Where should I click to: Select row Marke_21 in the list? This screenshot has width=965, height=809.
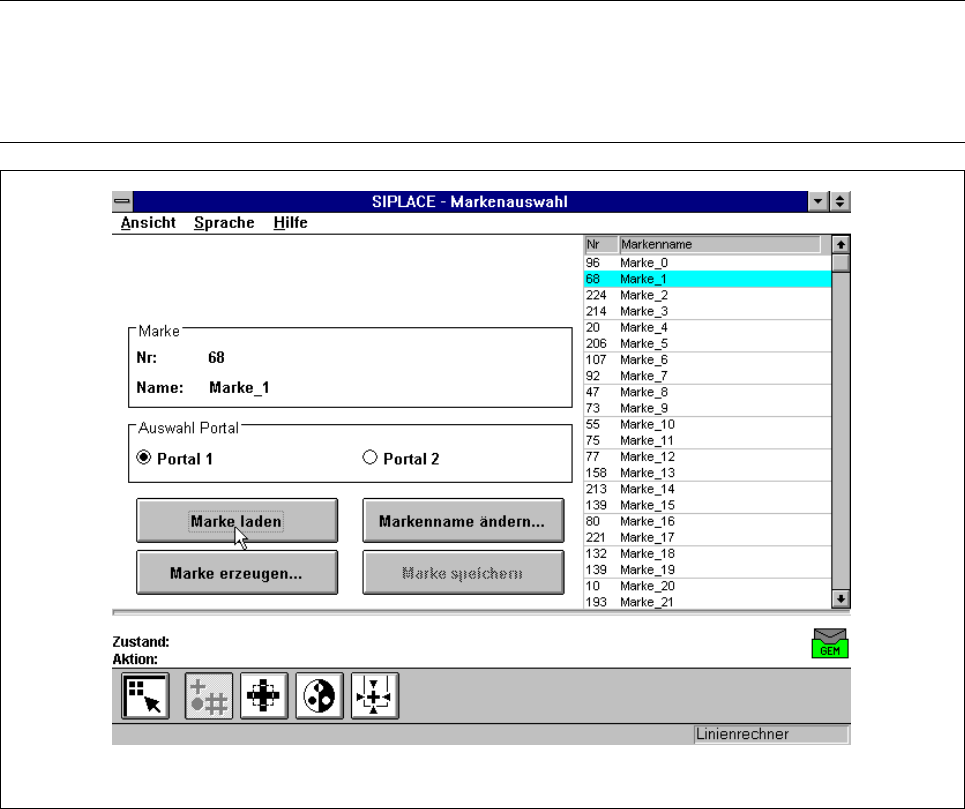pyautogui.click(x=707, y=602)
